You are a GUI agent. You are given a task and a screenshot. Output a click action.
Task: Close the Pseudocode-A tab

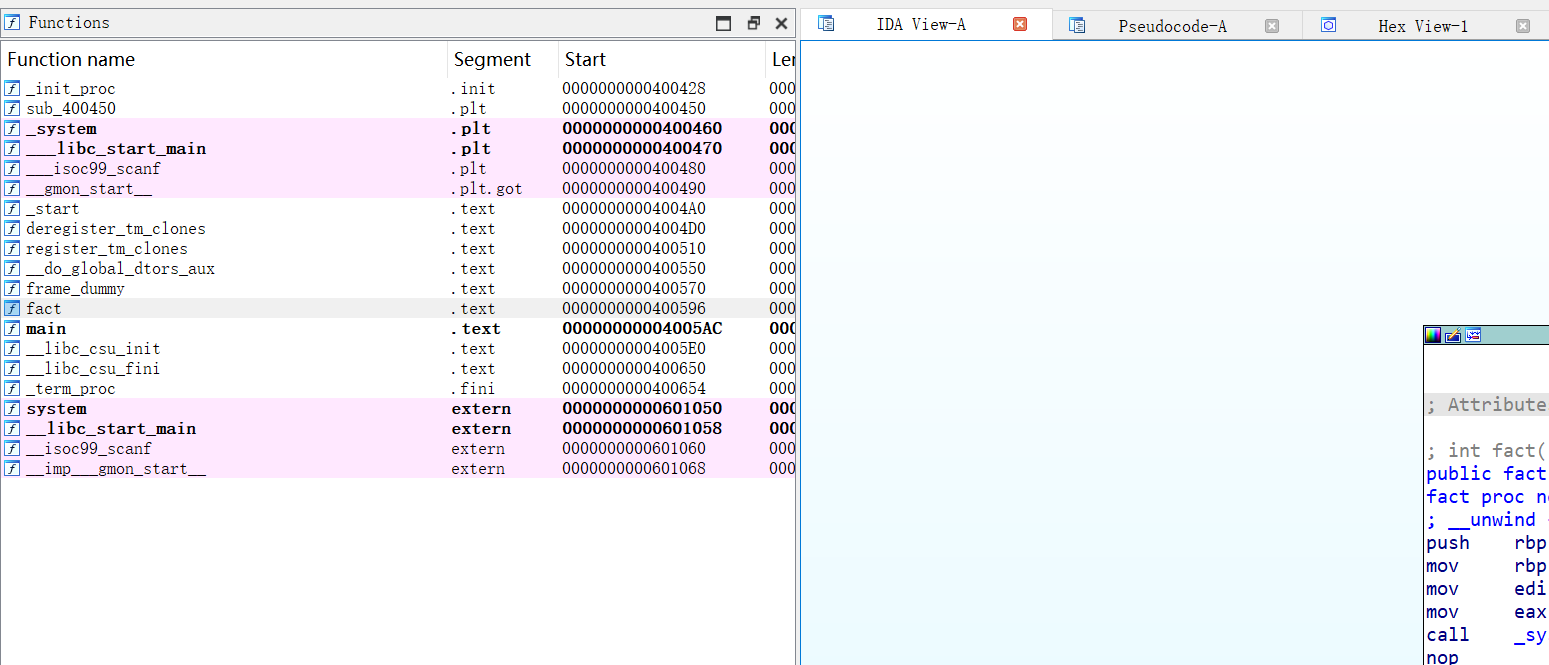click(x=1272, y=26)
